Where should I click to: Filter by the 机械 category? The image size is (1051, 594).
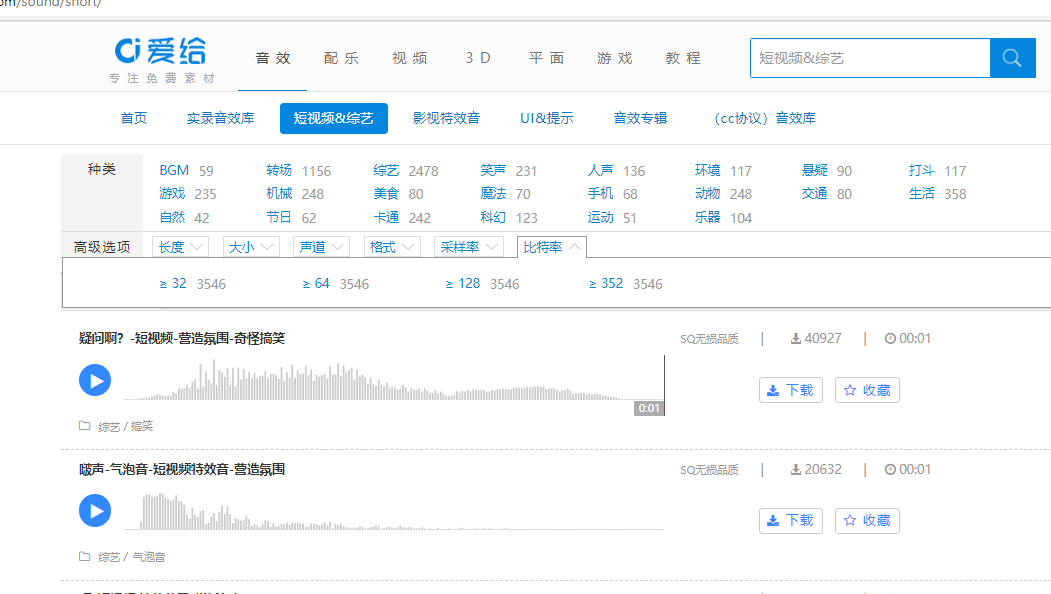click(279, 194)
